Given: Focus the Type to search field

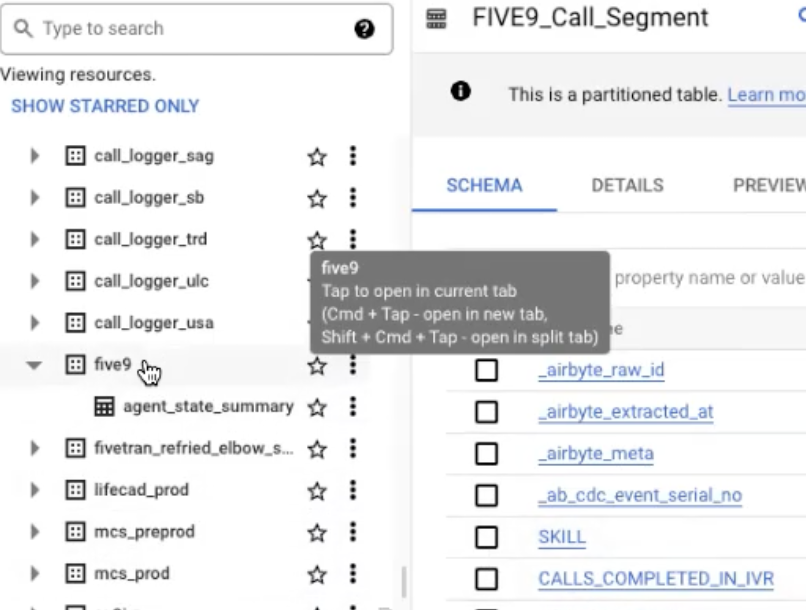Looking at the screenshot, I should point(190,29).
